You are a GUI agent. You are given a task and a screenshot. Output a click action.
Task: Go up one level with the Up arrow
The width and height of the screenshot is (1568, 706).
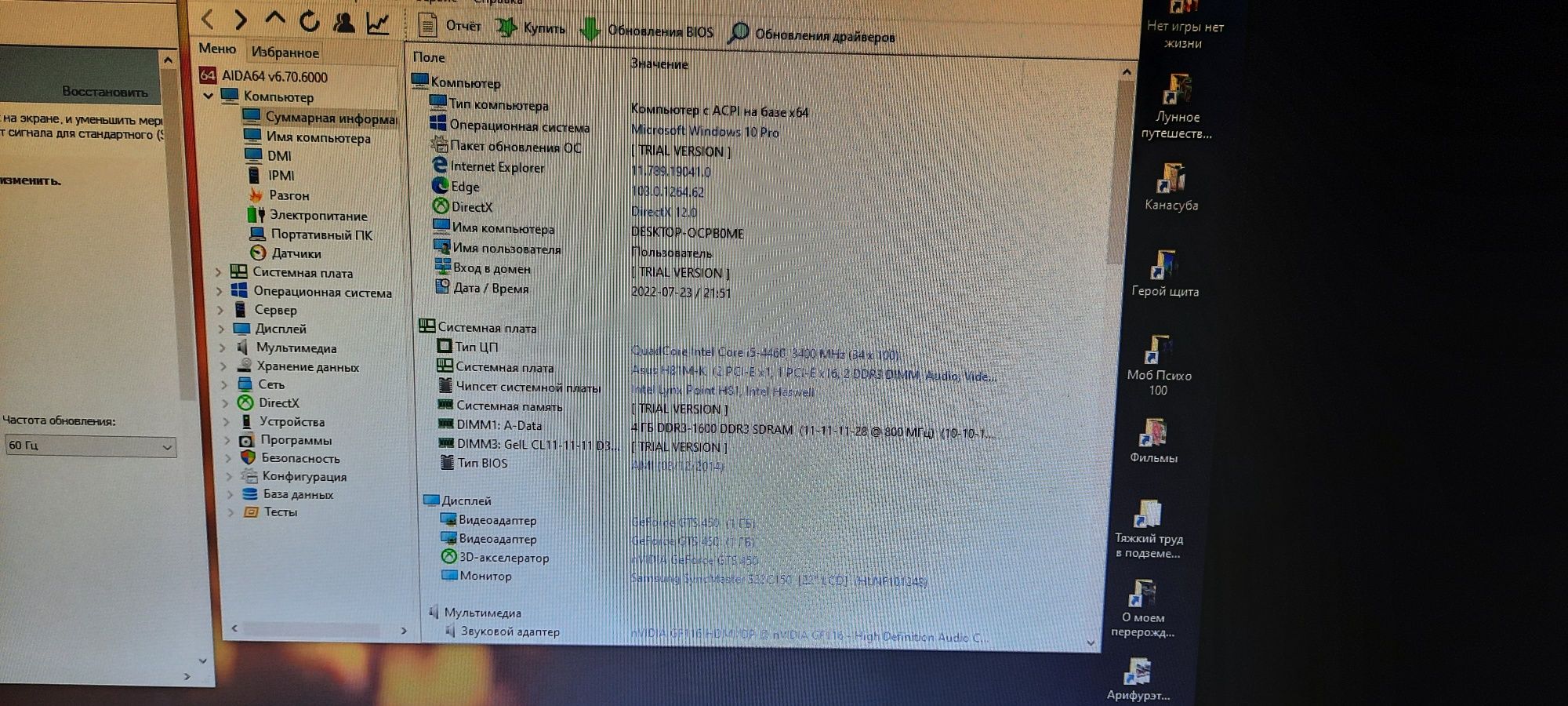pos(274,19)
